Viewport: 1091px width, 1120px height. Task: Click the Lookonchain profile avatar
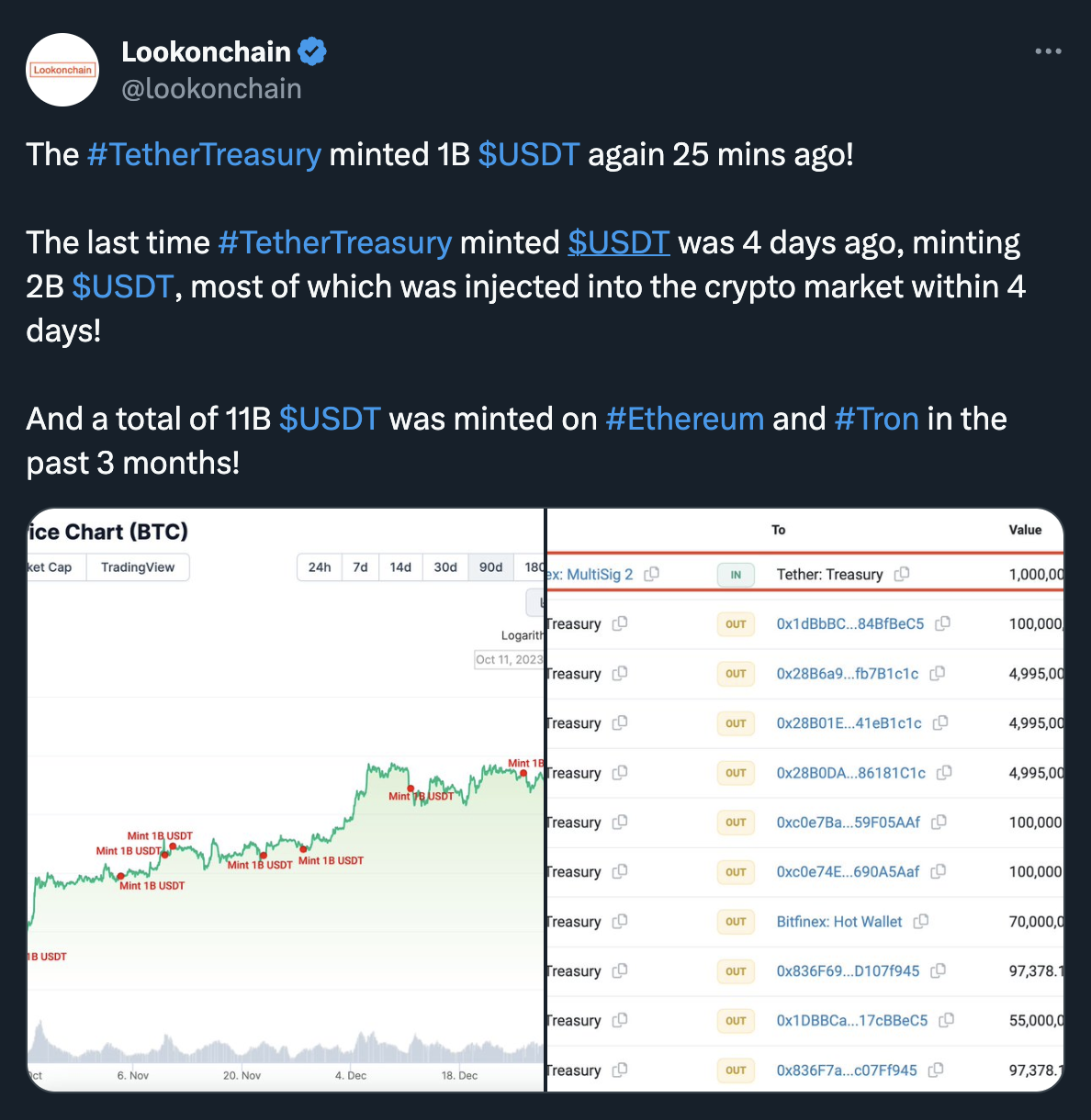click(62, 70)
